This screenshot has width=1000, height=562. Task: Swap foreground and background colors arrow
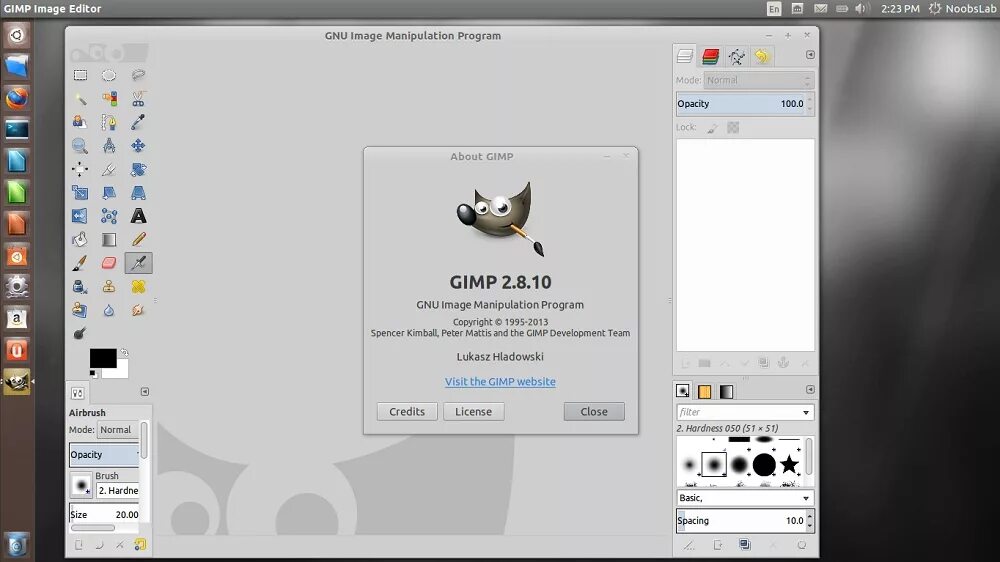(x=124, y=352)
